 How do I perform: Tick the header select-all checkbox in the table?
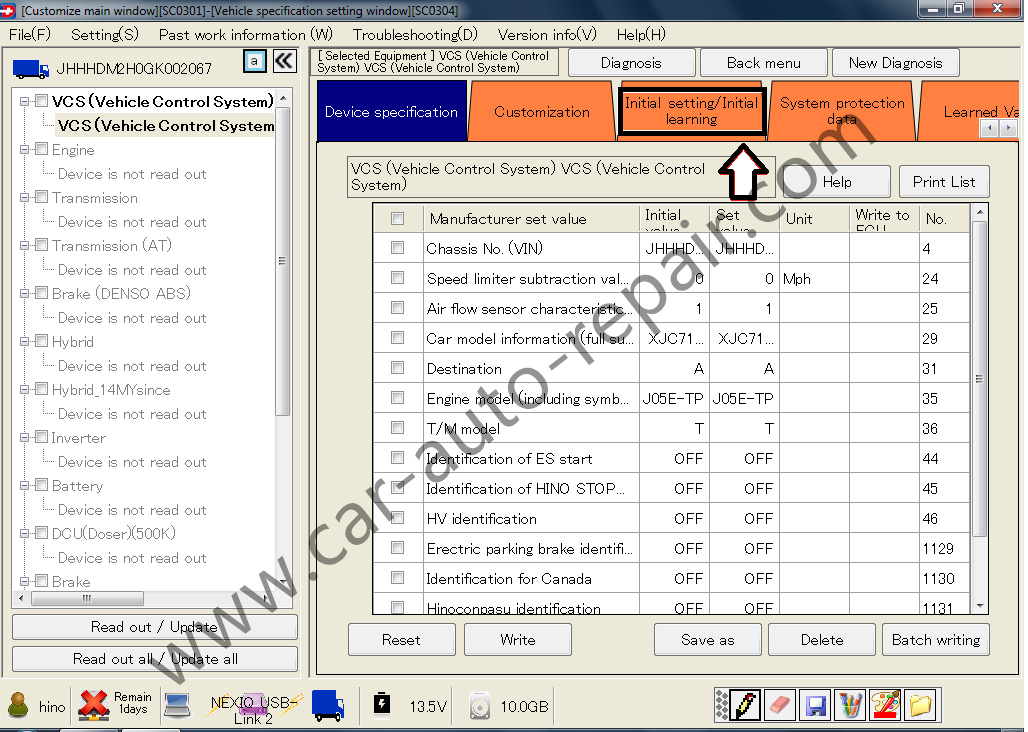pyautogui.click(x=397, y=218)
